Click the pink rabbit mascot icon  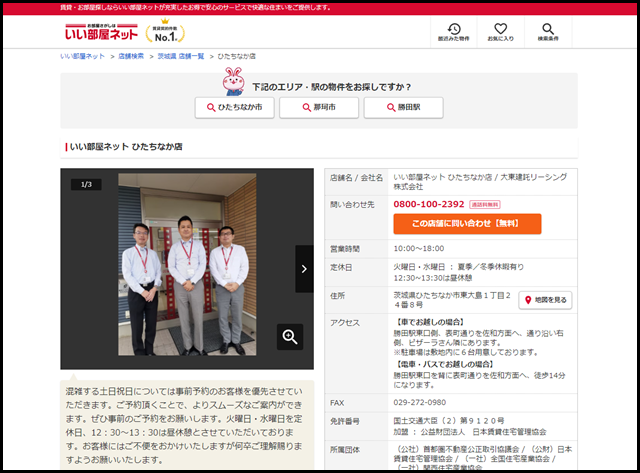coord(233,82)
